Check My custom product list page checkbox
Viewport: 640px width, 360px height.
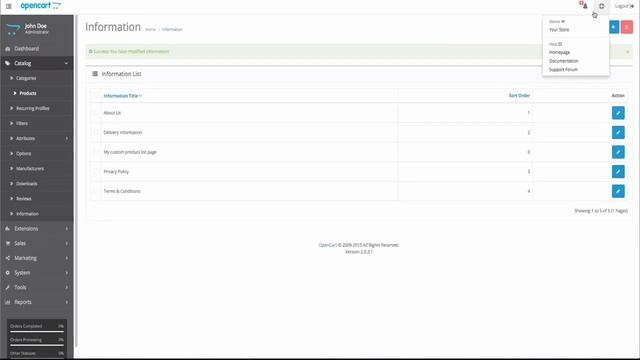tap(96, 152)
